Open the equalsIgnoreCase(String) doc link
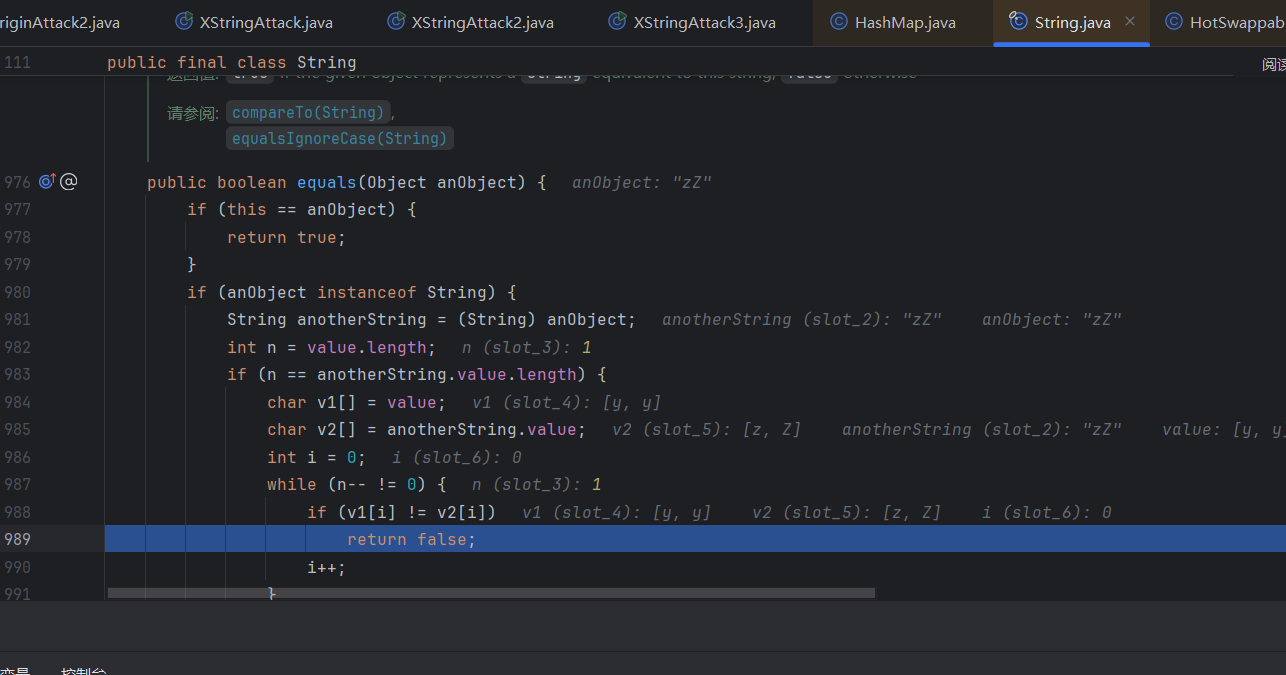 tap(340, 139)
